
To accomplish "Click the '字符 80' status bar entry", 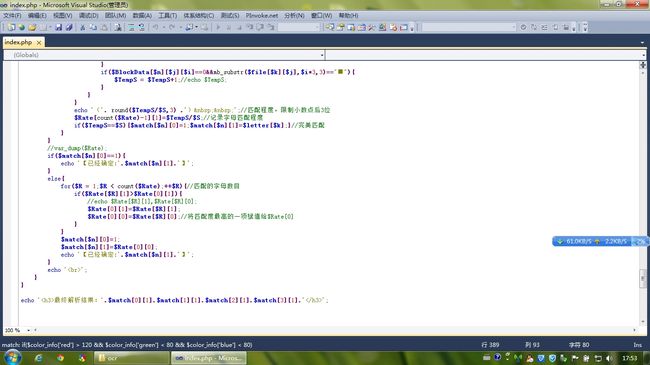I will tap(579, 345).
